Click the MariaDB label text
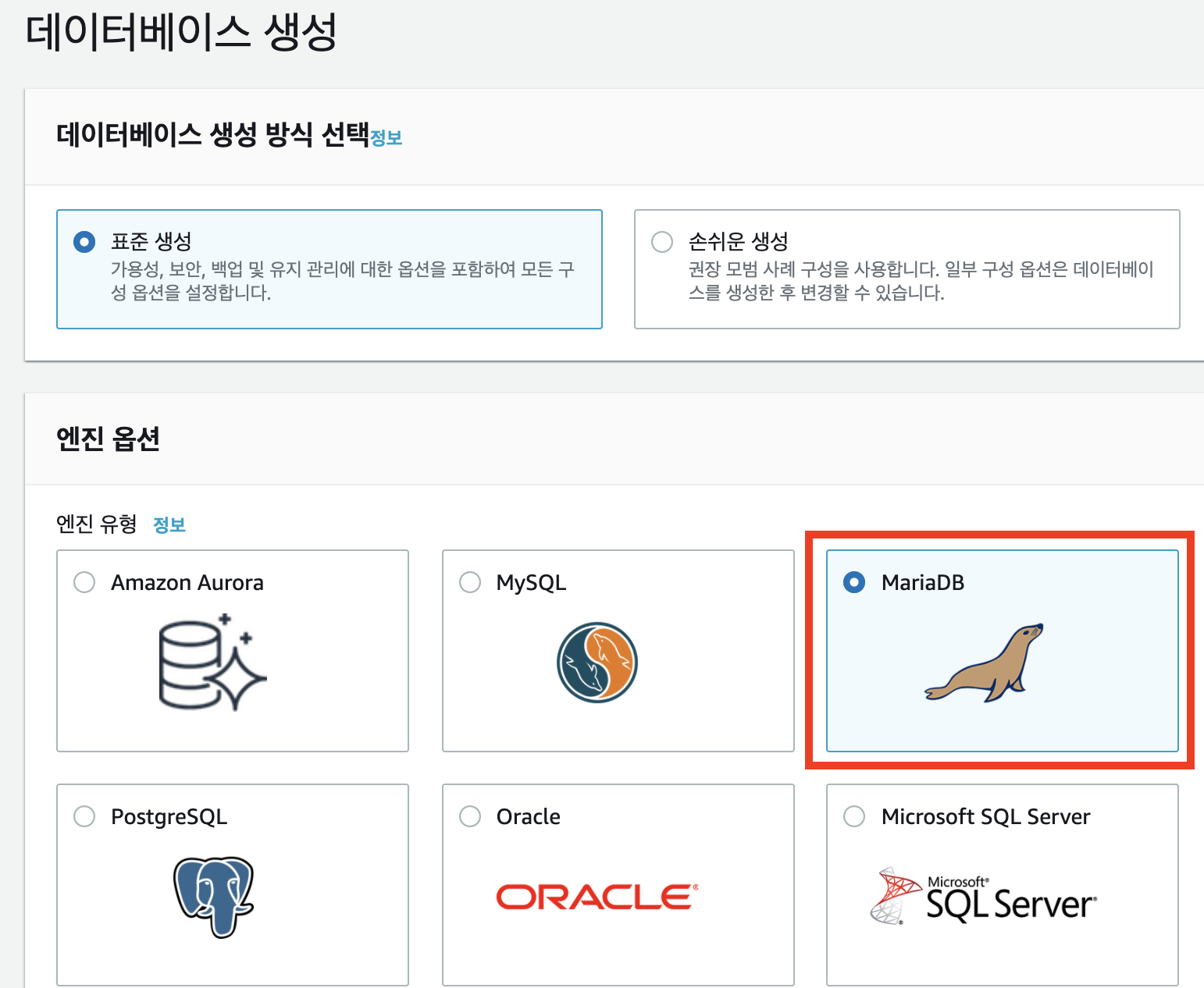 923,583
